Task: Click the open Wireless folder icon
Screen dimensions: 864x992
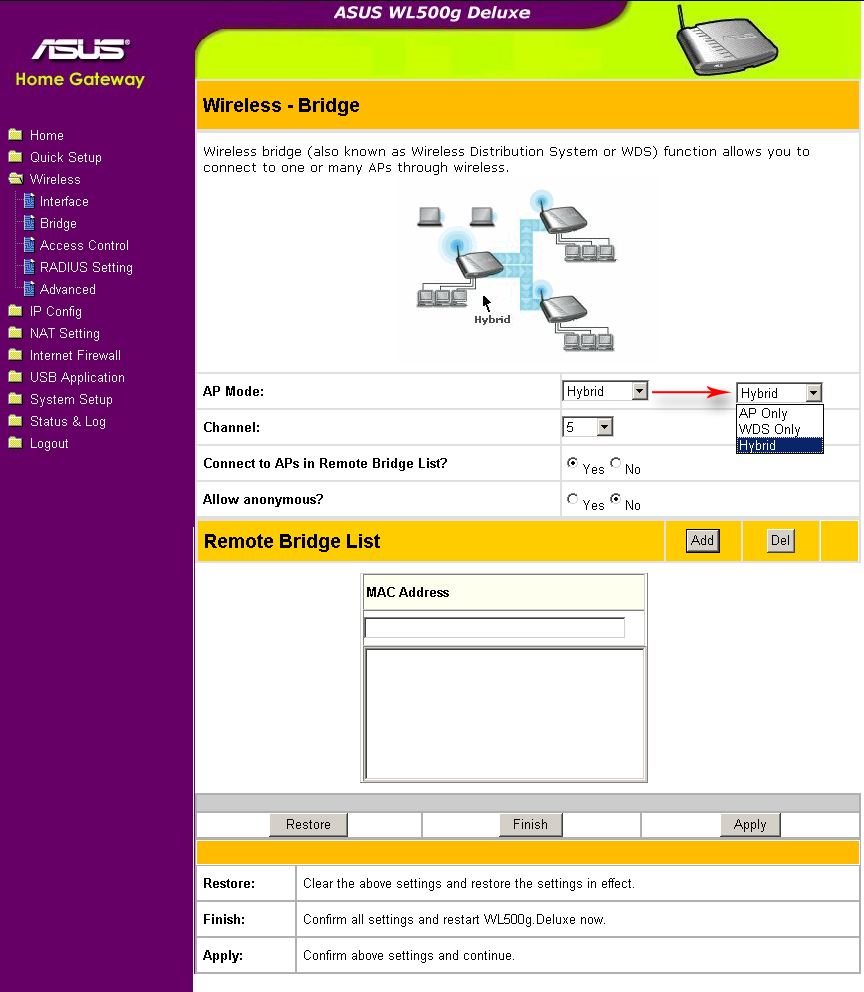Action: tap(16, 178)
